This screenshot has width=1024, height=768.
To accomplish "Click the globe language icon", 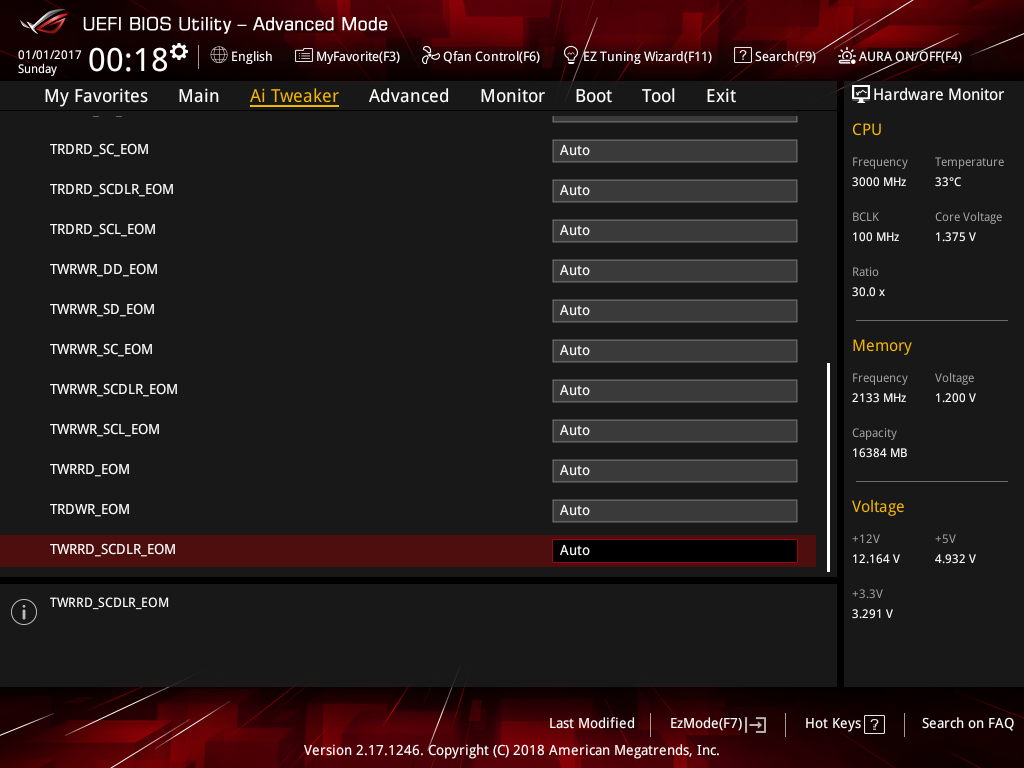I will (x=219, y=56).
